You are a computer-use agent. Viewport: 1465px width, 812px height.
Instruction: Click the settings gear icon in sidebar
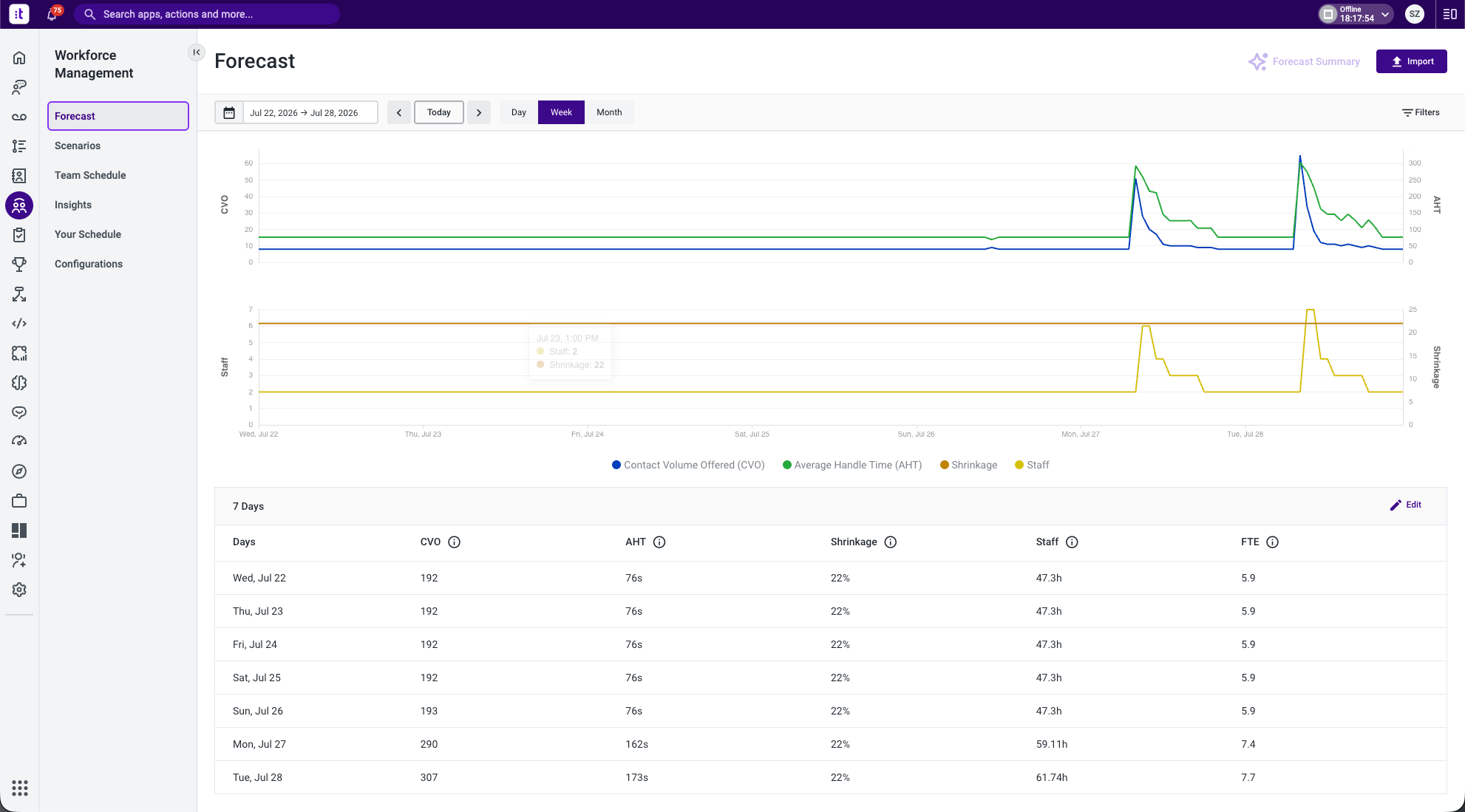[x=19, y=590]
